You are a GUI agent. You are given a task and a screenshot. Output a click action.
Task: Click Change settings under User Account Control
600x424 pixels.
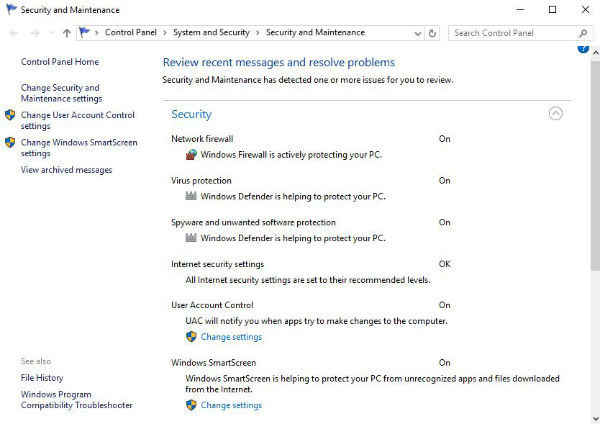tap(231, 337)
